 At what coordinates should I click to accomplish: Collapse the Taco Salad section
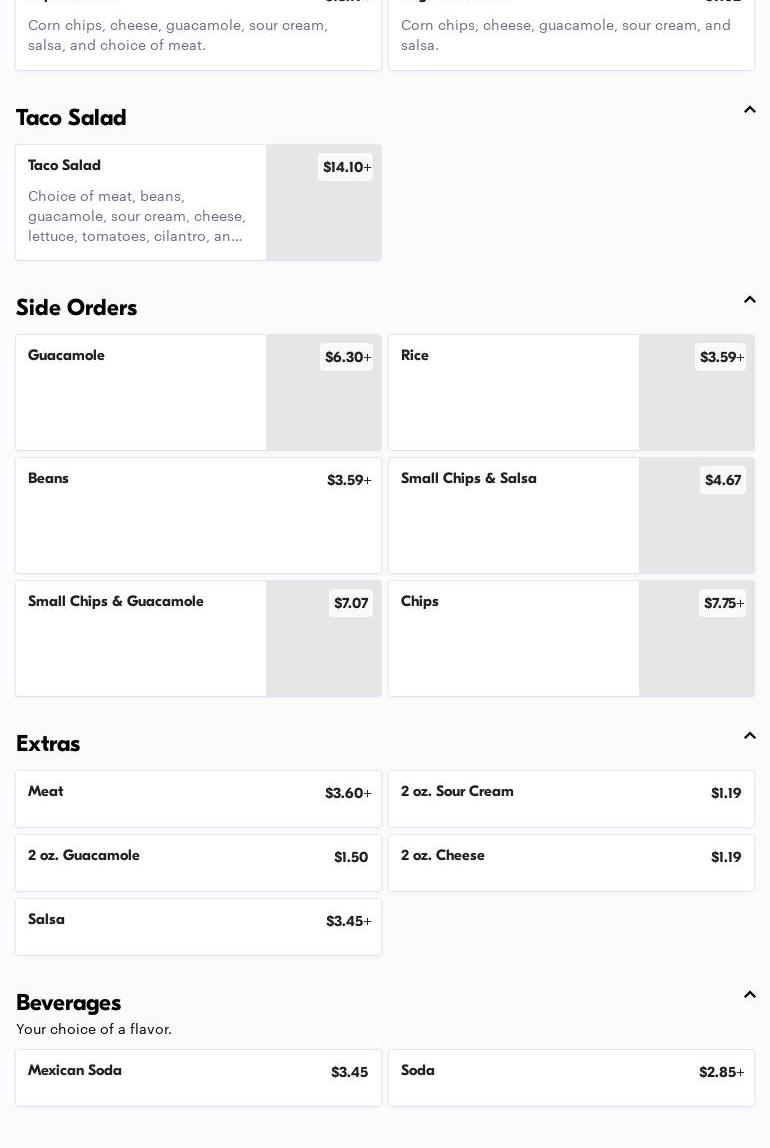click(x=749, y=110)
